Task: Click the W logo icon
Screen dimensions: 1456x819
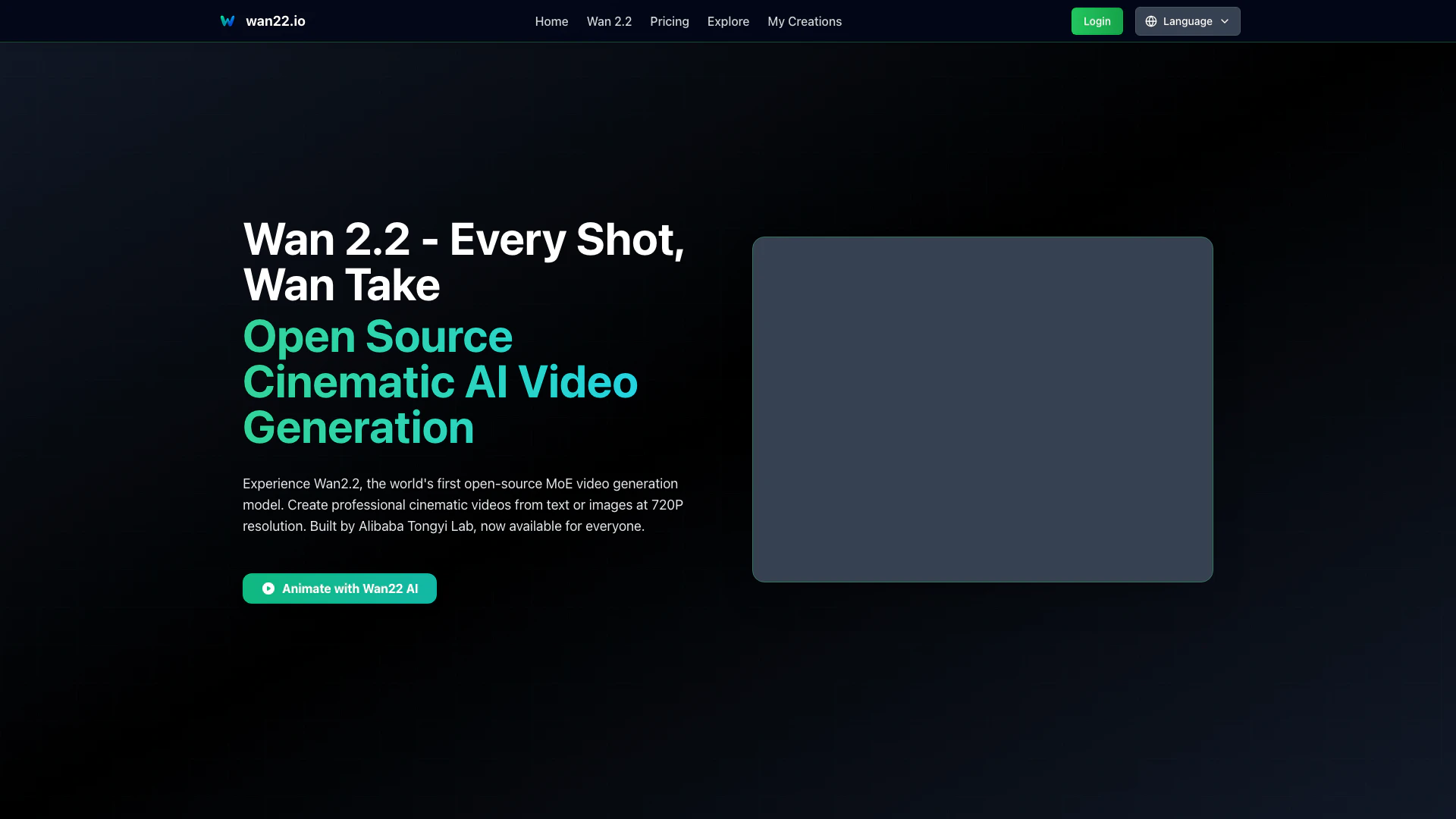Action: (x=227, y=21)
